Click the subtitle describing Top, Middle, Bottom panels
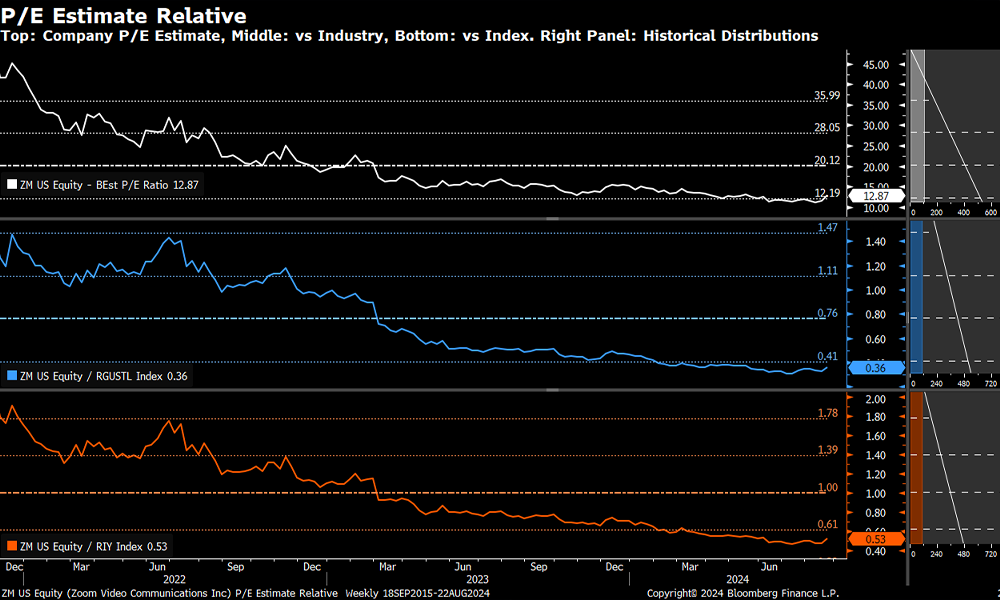The height and width of the screenshot is (600, 1000). click(x=409, y=36)
